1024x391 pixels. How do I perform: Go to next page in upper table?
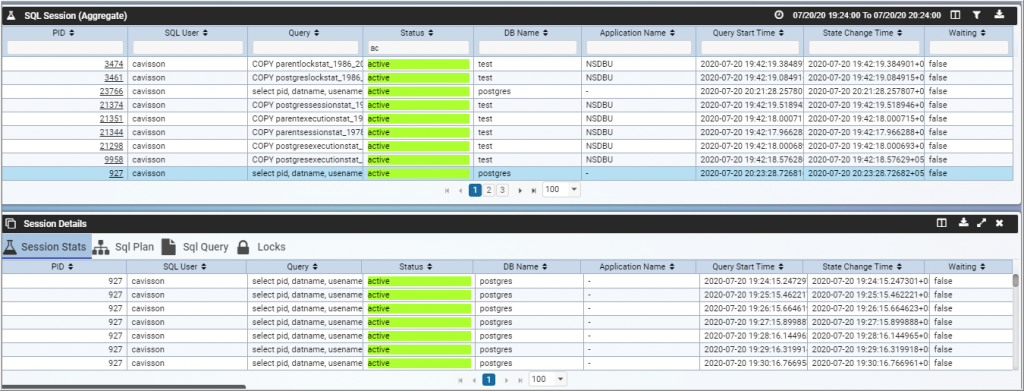pyautogui.click(x=520, y=191)
